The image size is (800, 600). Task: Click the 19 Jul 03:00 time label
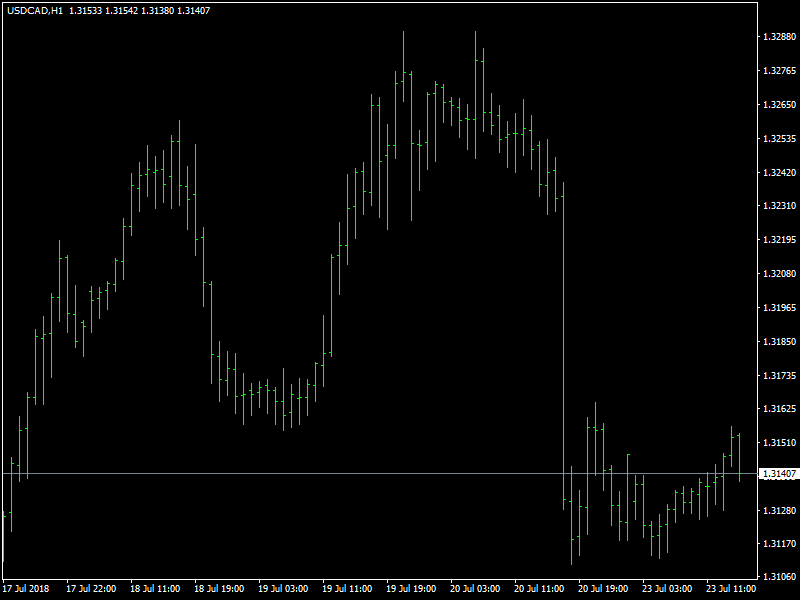pyautogui.click(x=283, y=589)
